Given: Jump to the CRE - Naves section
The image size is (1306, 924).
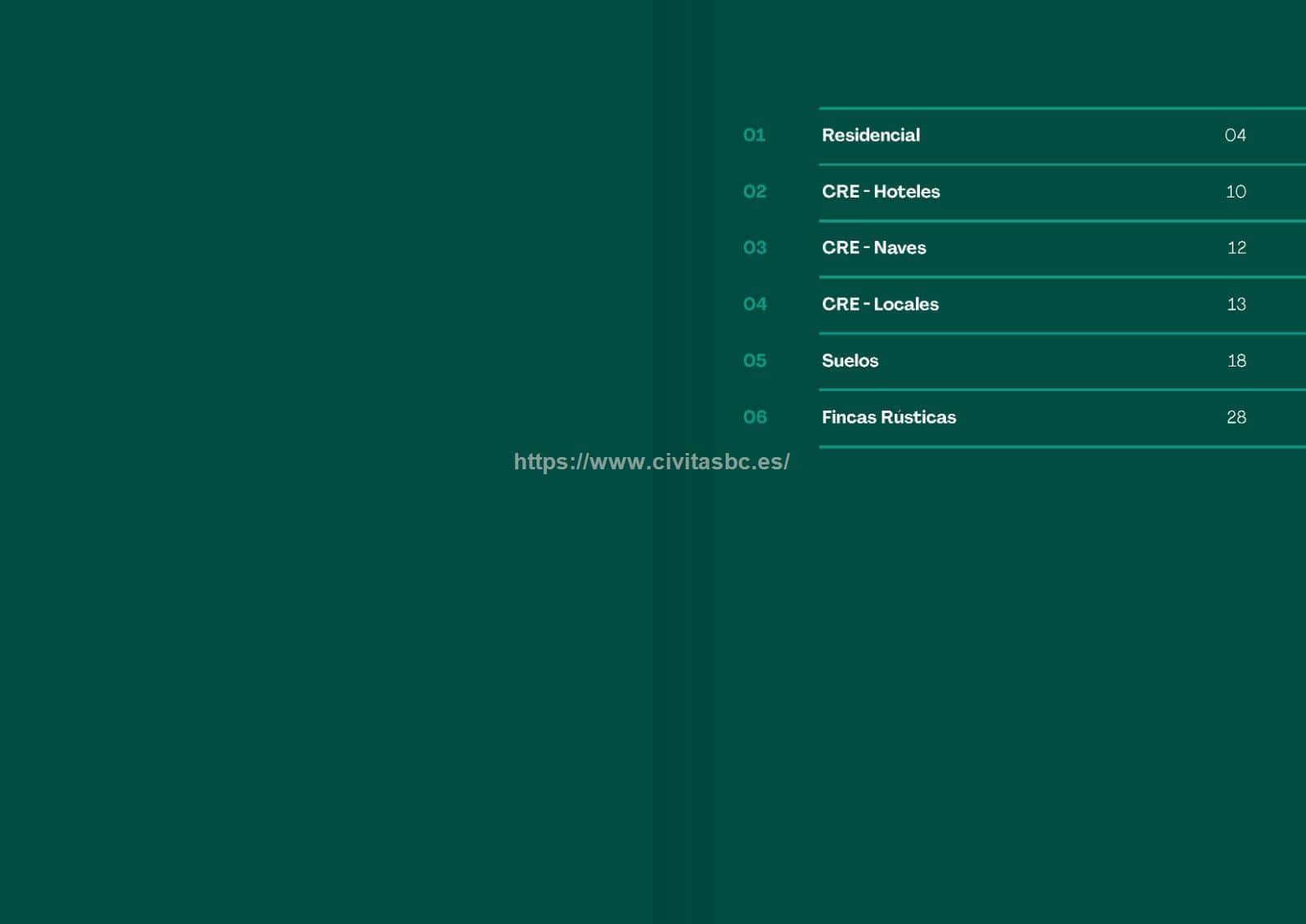Looking at the screenshot, I should point(873,248).
